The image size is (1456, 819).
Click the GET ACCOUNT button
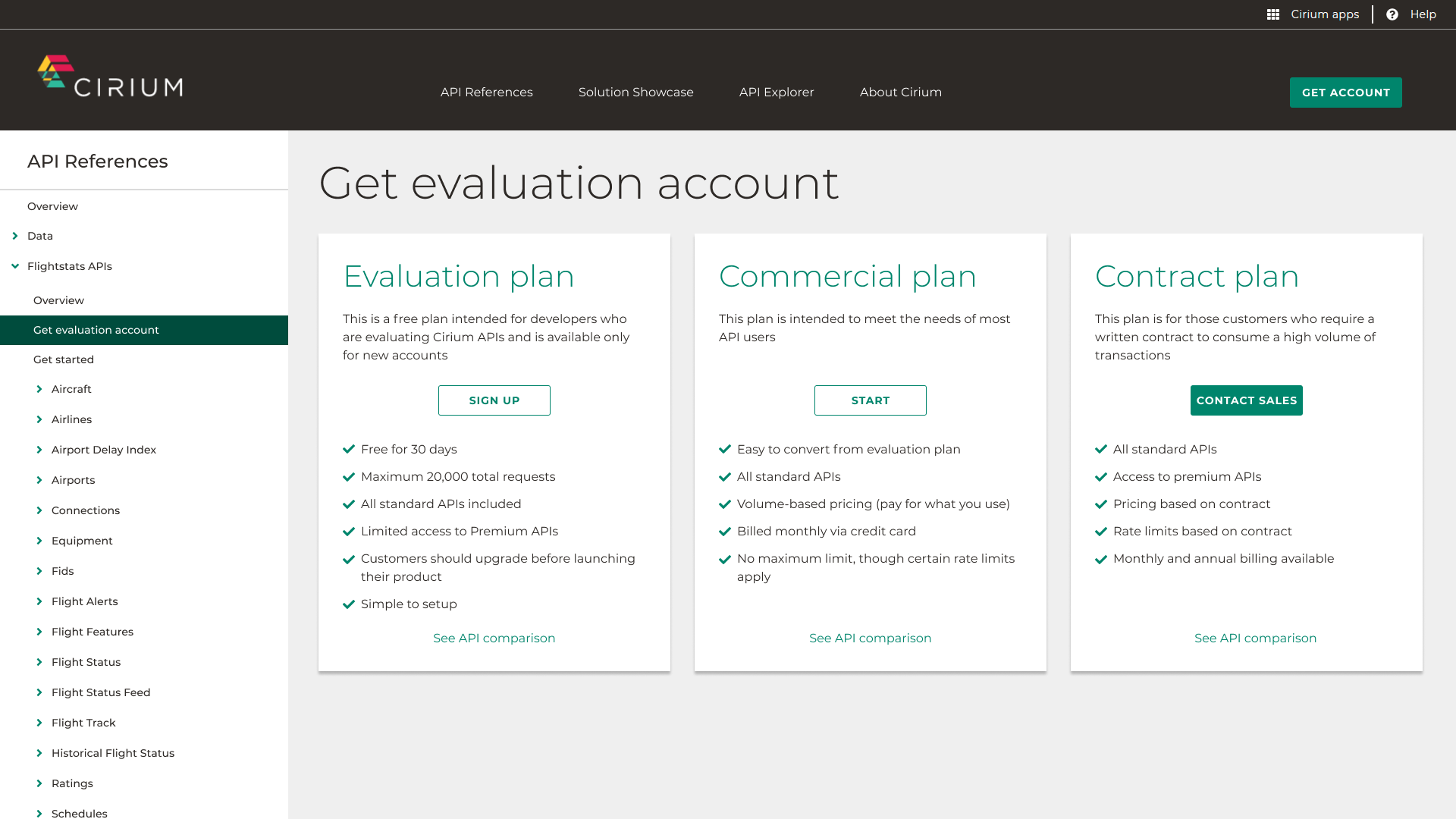[1346, 93]
